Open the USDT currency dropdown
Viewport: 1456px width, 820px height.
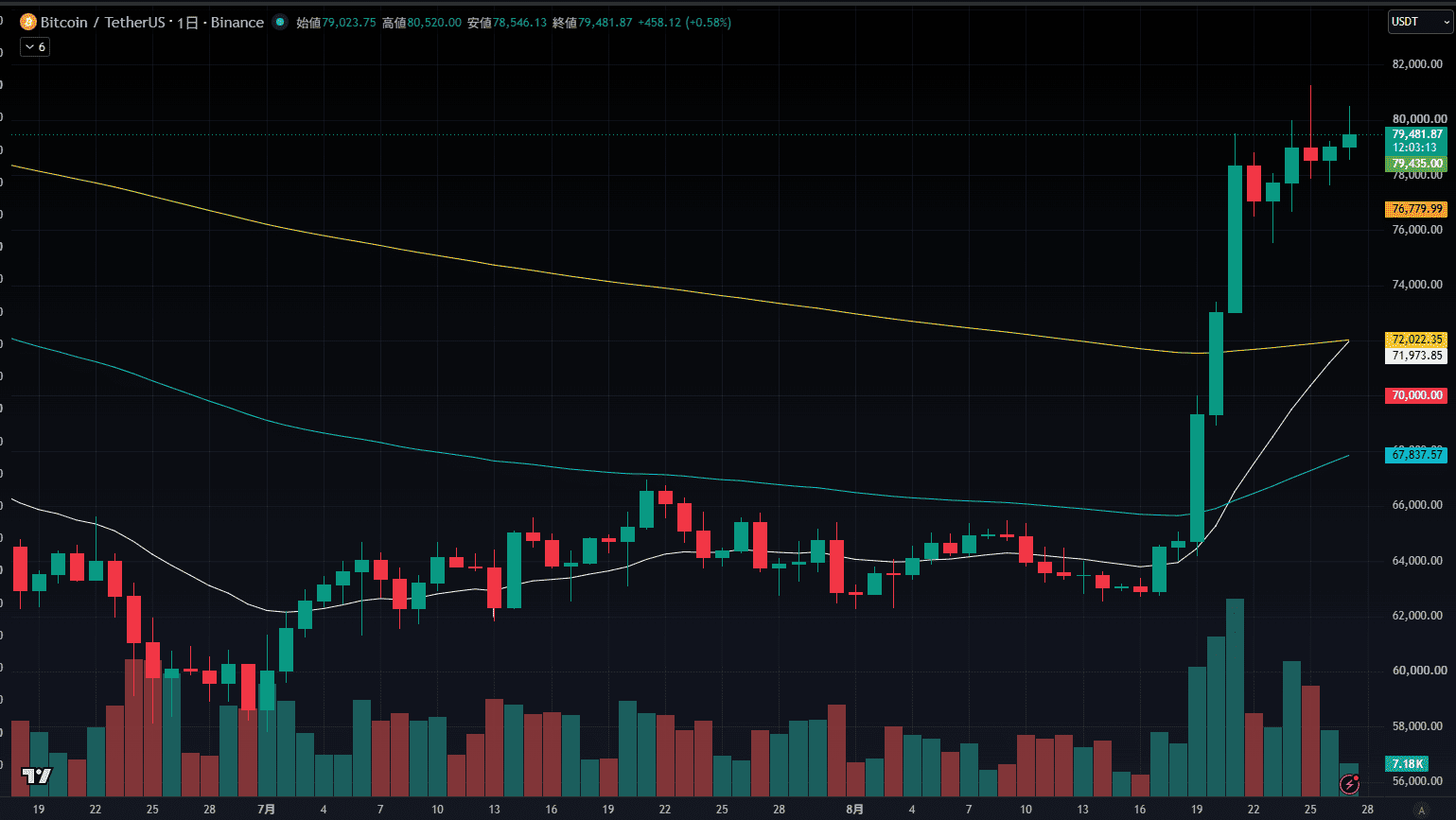tap(1419, 22)
